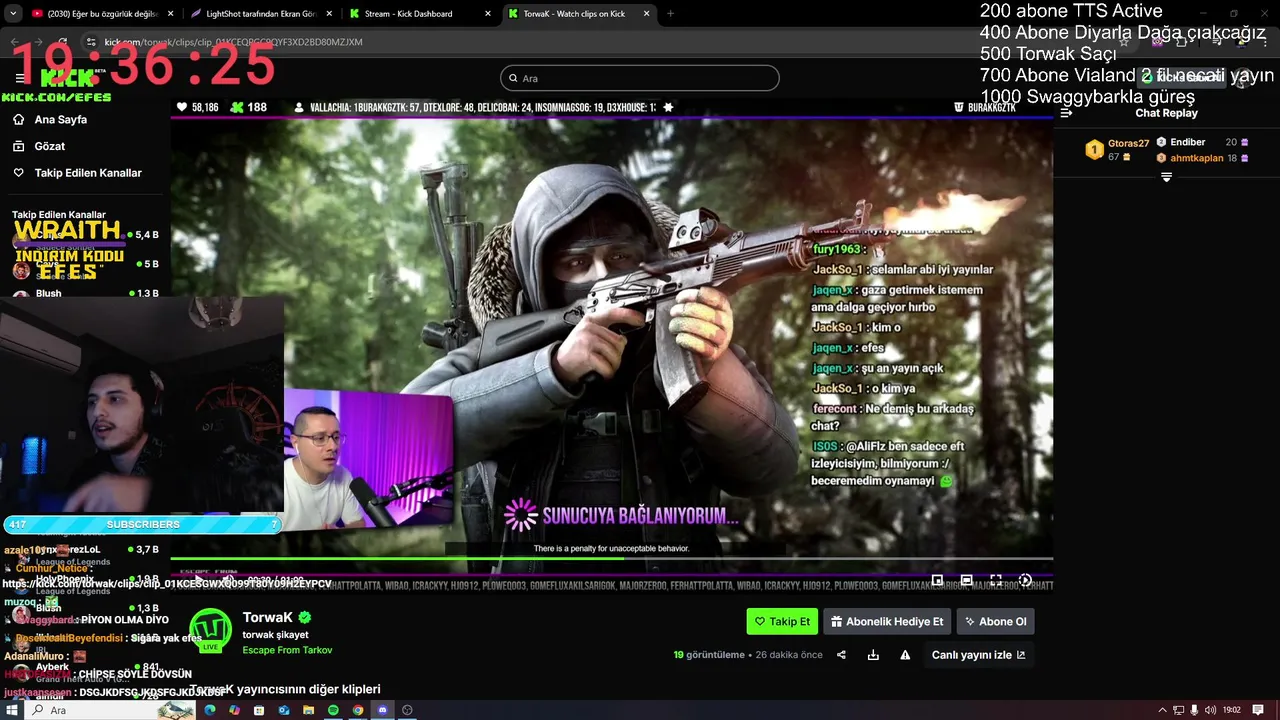
Task: Switch to the LightShot tab
Action: 259,14
